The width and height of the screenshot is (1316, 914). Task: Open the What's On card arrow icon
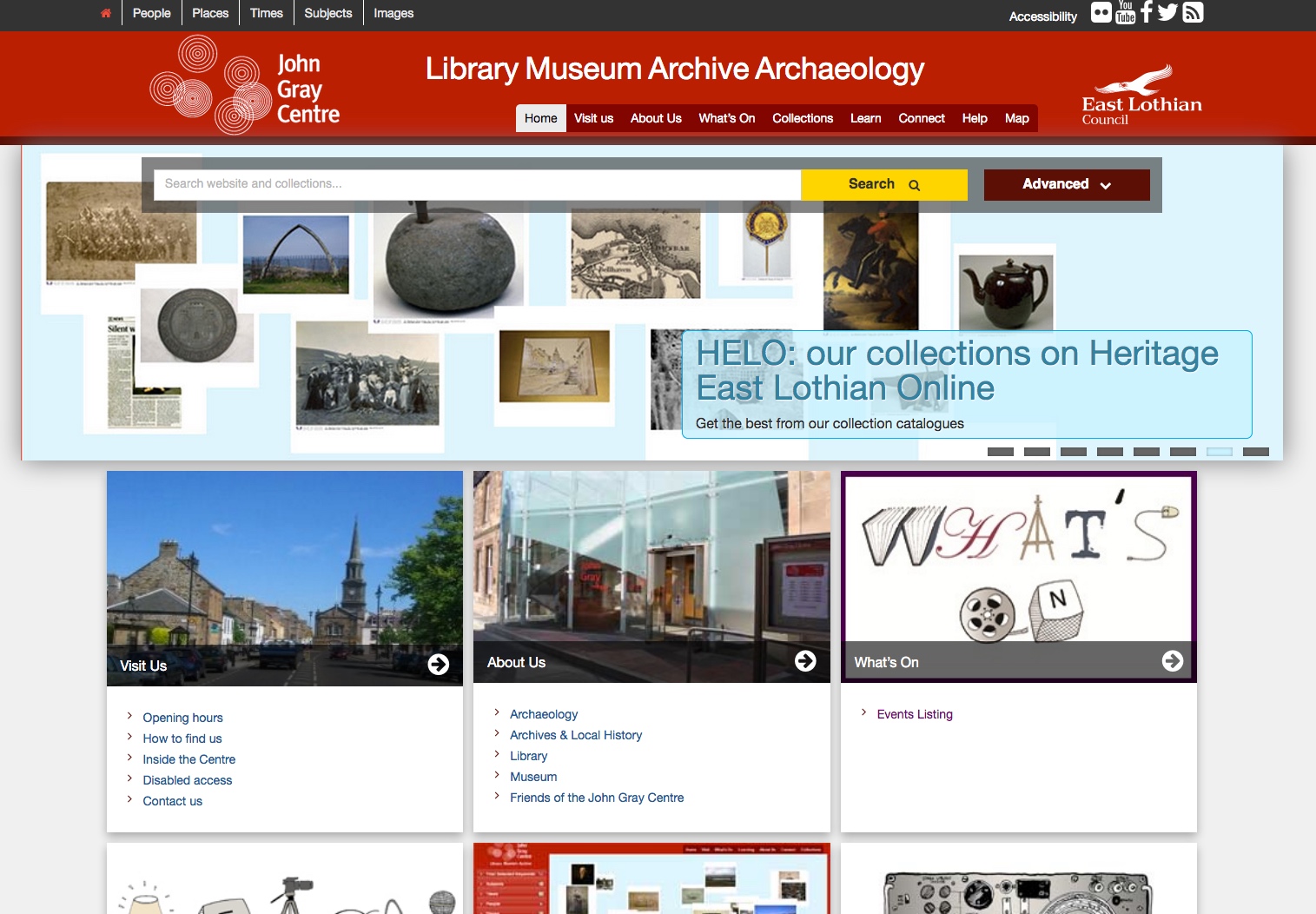pyautogui.click(x=1173, y=660)
